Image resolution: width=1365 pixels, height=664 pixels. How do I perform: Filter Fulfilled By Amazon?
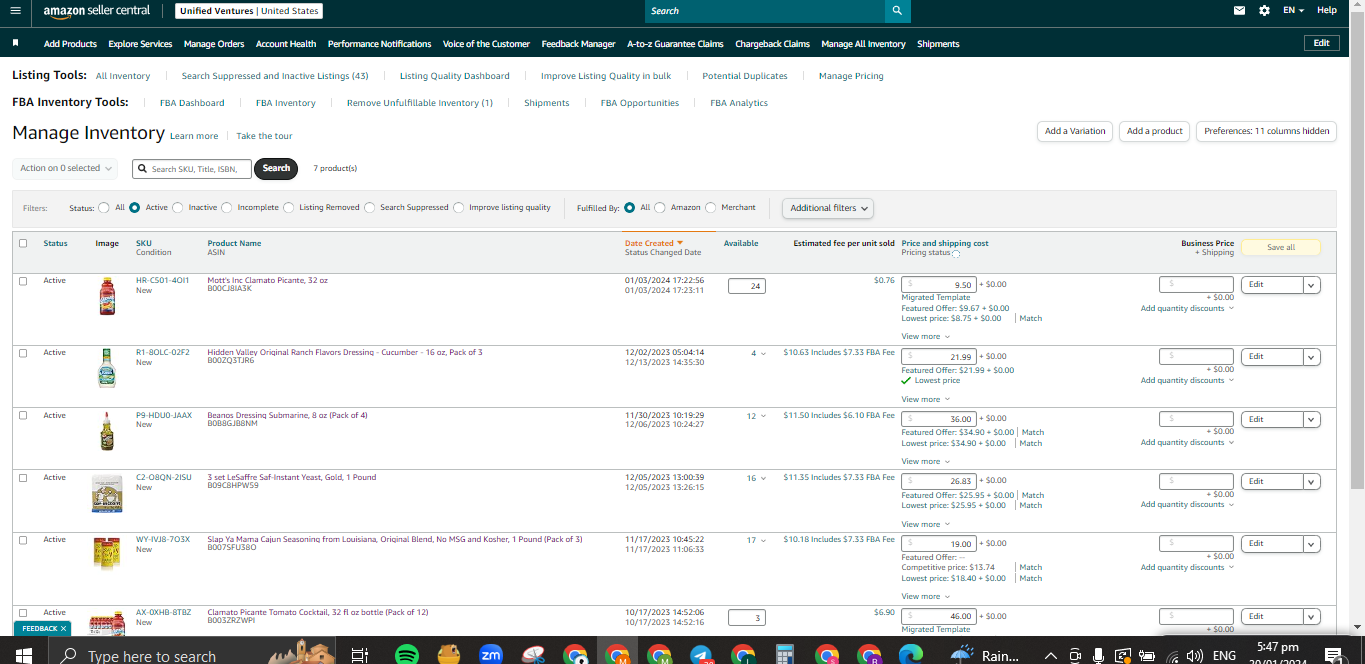tap(660, 208)
